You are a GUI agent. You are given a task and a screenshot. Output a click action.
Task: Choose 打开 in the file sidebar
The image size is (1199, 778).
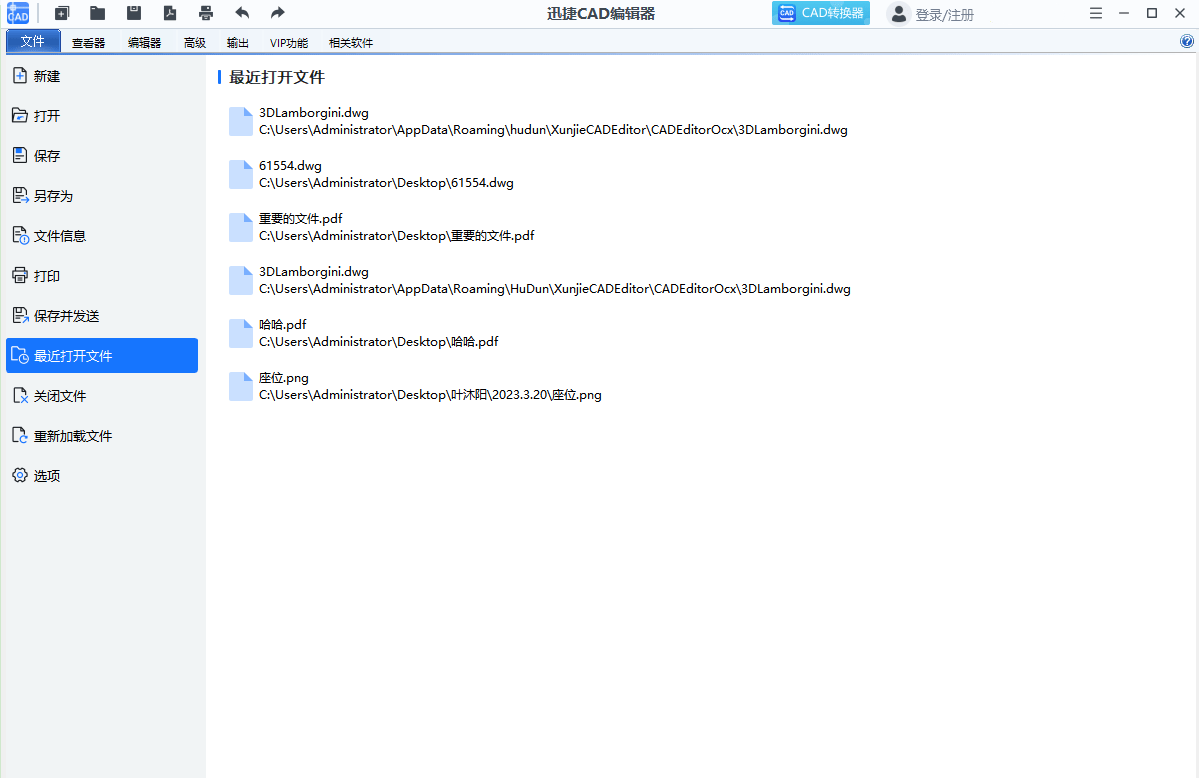(102, 116)
